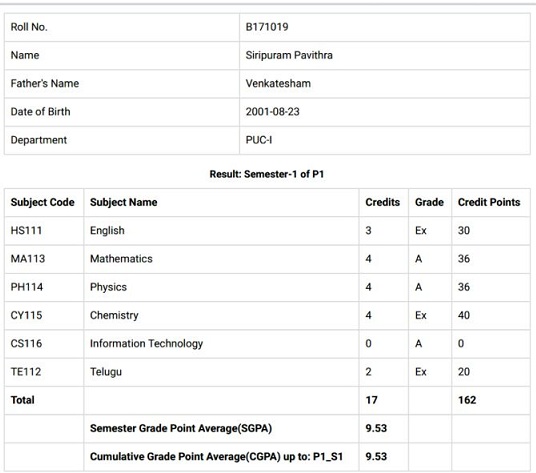The height and width of the screenshot is (473, 536).
Task: Select the Semester Grade Point Average label
Action: (x=181, y=428)
